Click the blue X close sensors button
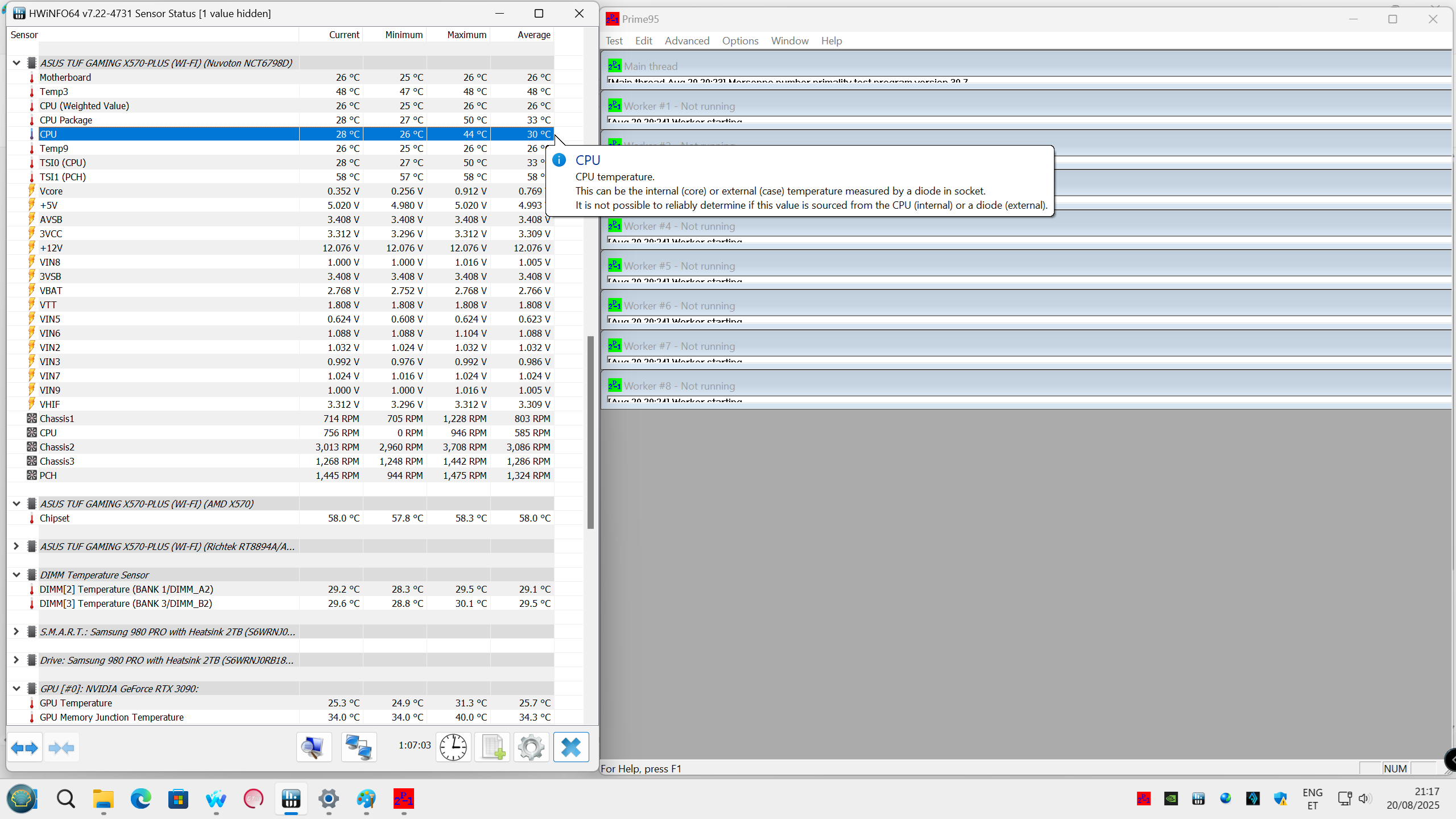Image resolution: width=1456 pixels, height=819 pixels. tap(571, 747)
